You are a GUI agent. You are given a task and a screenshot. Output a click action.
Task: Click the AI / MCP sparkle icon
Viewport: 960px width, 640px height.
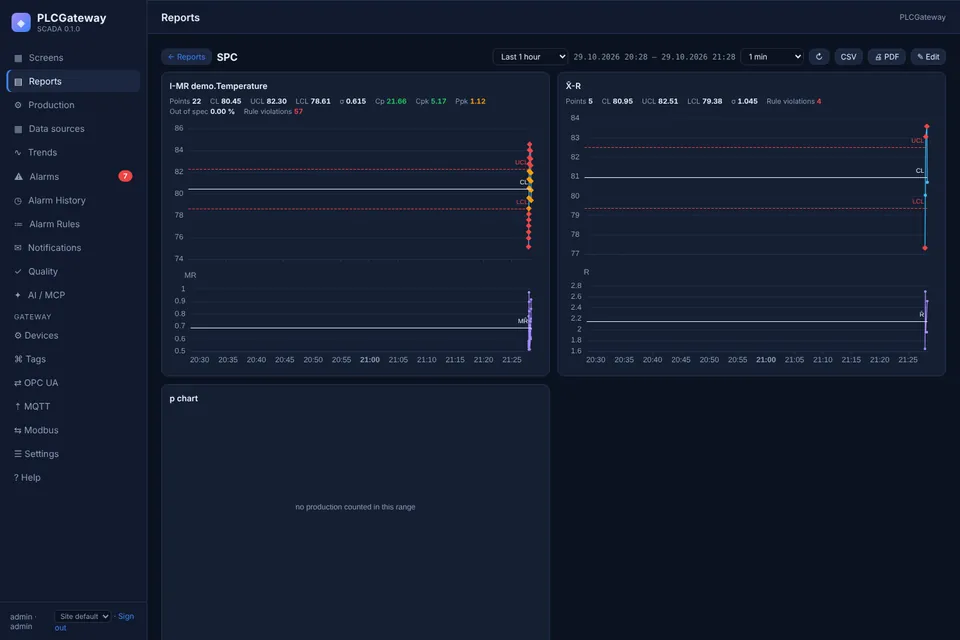(x=18, y=295)
